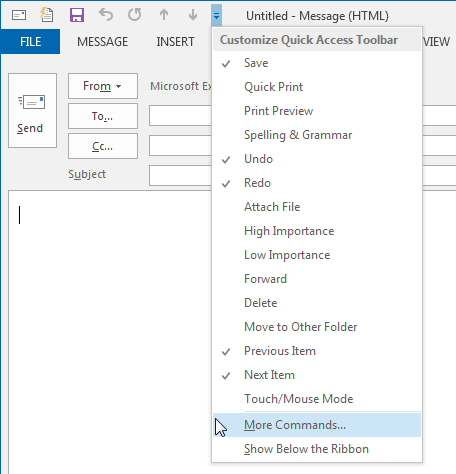Close the Customize Quick Access Toolbar dropdown arrow
Screen dimensions: 456x474
(216, 15)
